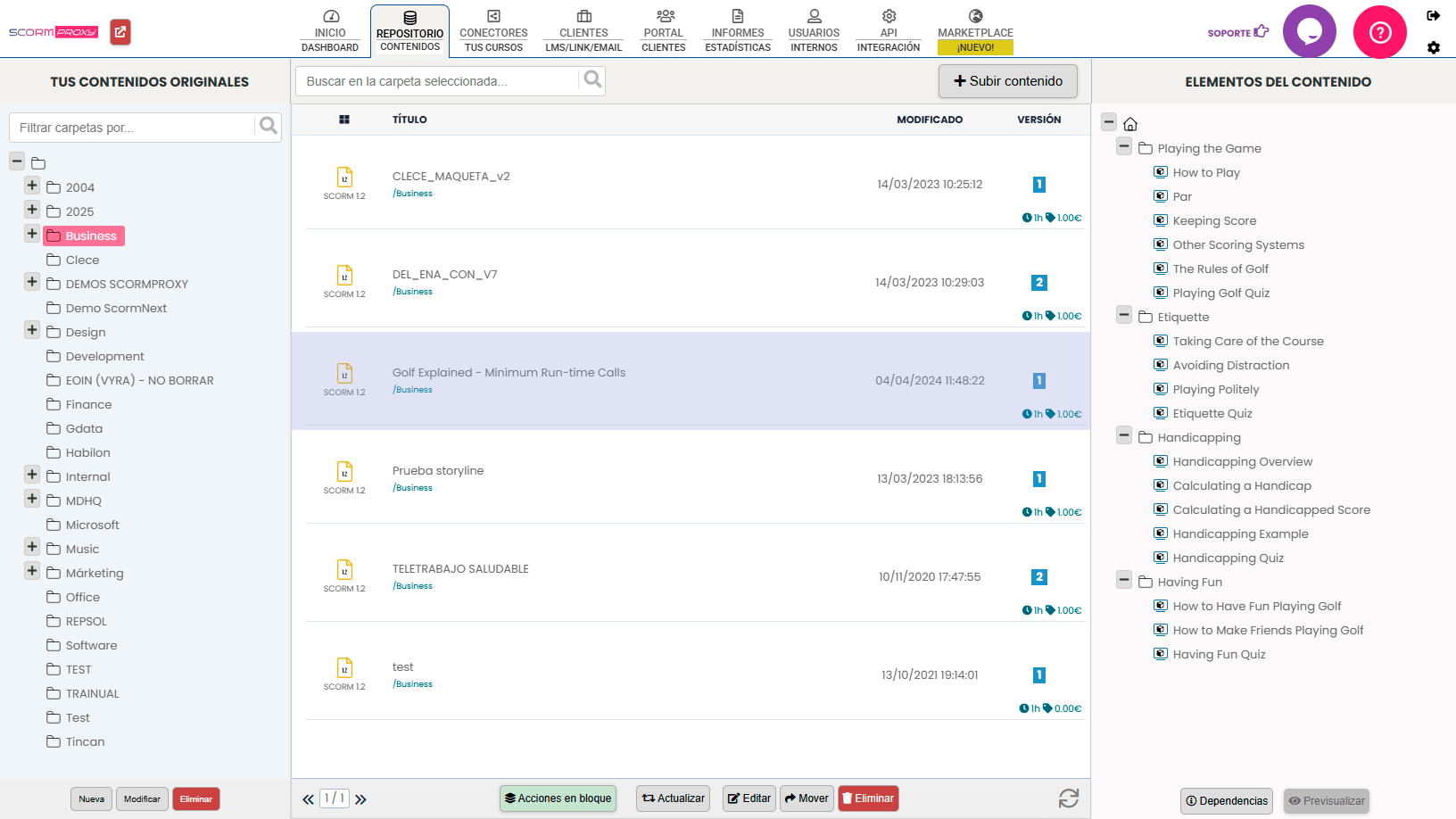
Task: Click the /Business path under test
Action: tap(412, 684)
